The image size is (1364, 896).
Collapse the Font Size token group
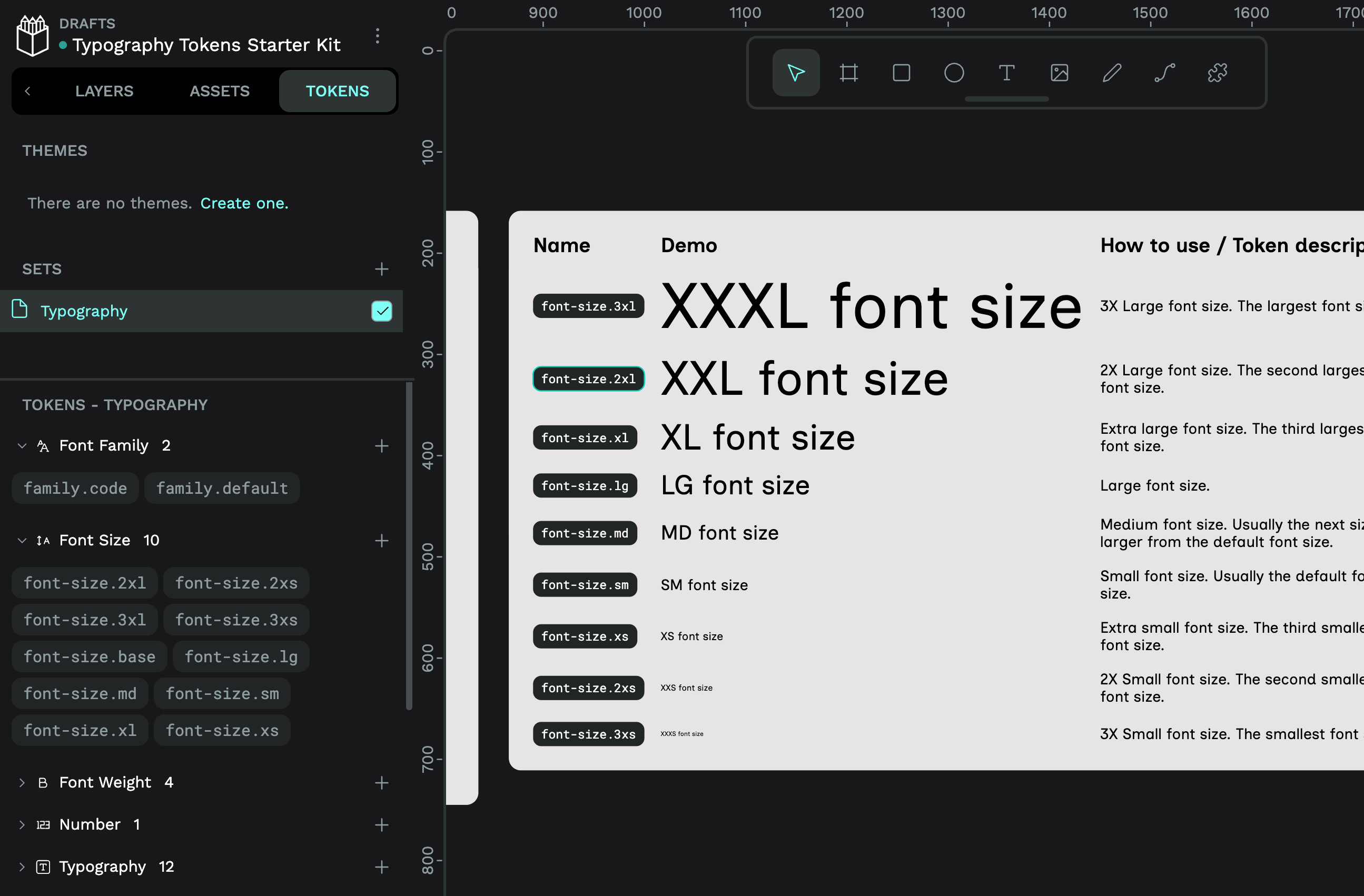tap(22, 540)
